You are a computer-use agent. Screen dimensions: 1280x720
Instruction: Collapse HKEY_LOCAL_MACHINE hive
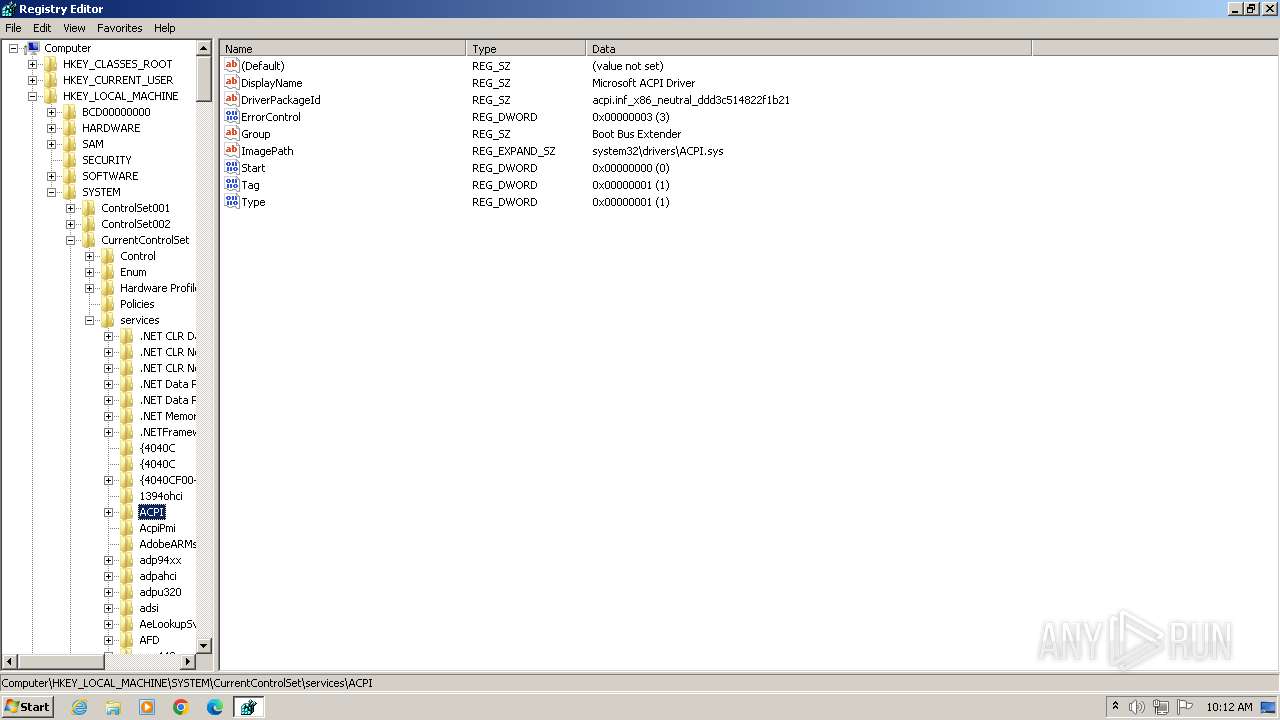pyautogui.click(x=33, y=96)
